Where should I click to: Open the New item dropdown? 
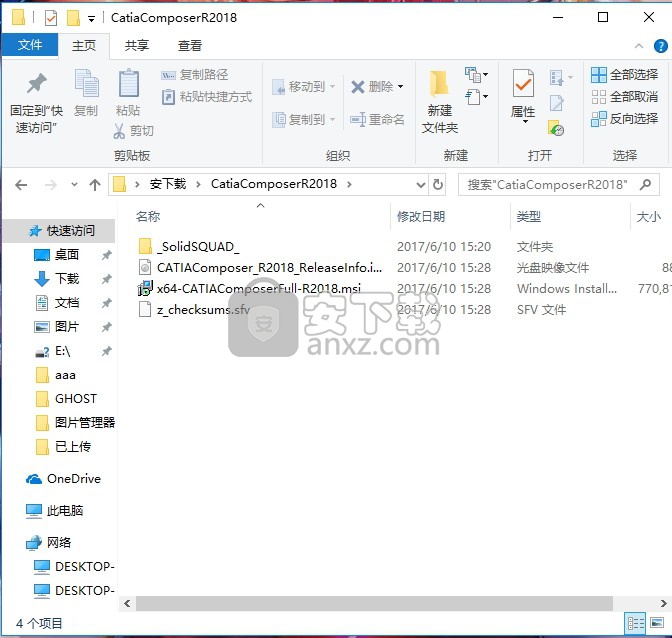pyautogui.click(x=477, y=75)
